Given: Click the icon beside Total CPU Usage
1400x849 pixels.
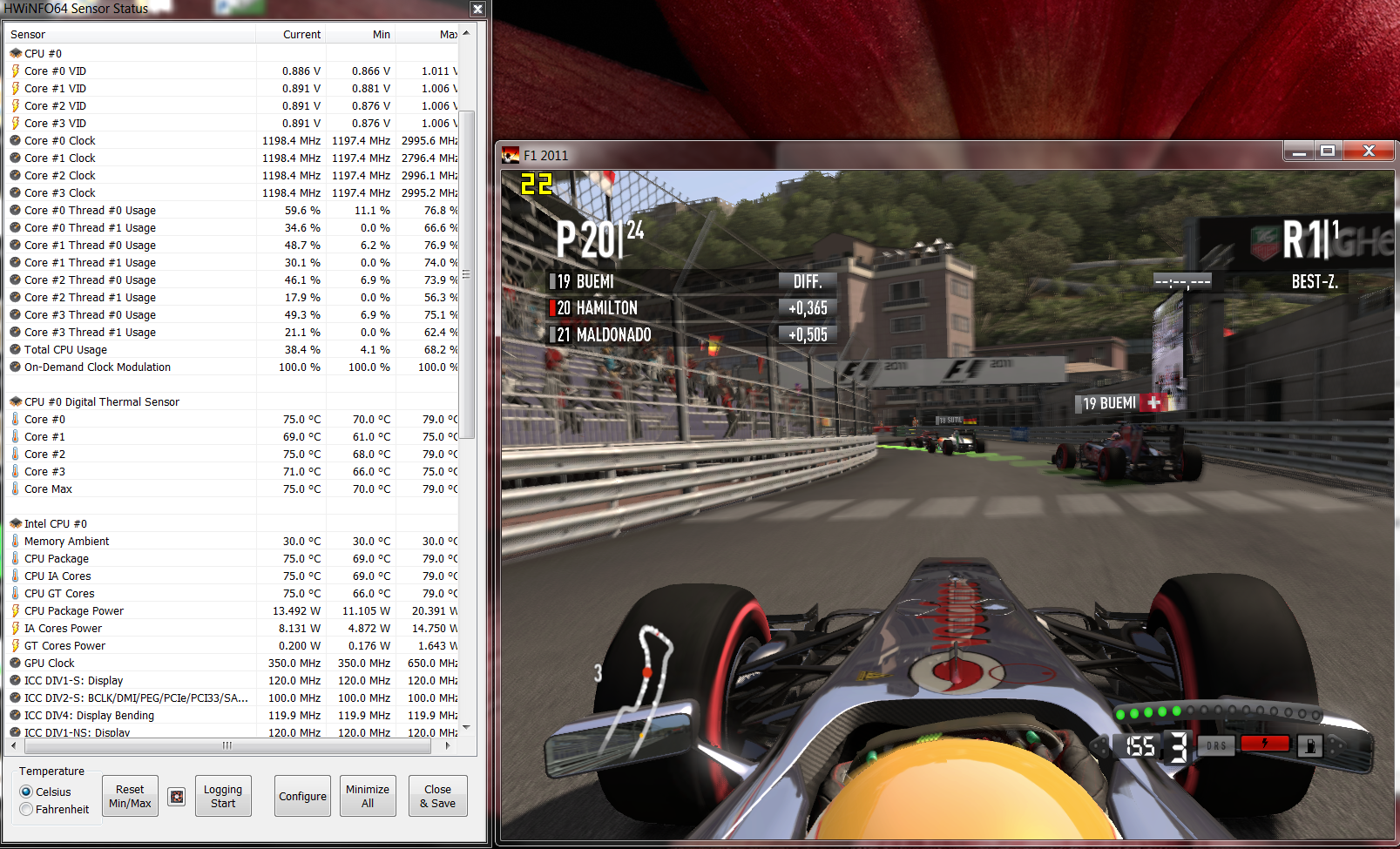Looking at the screenshot, I should tap(16, 349).
